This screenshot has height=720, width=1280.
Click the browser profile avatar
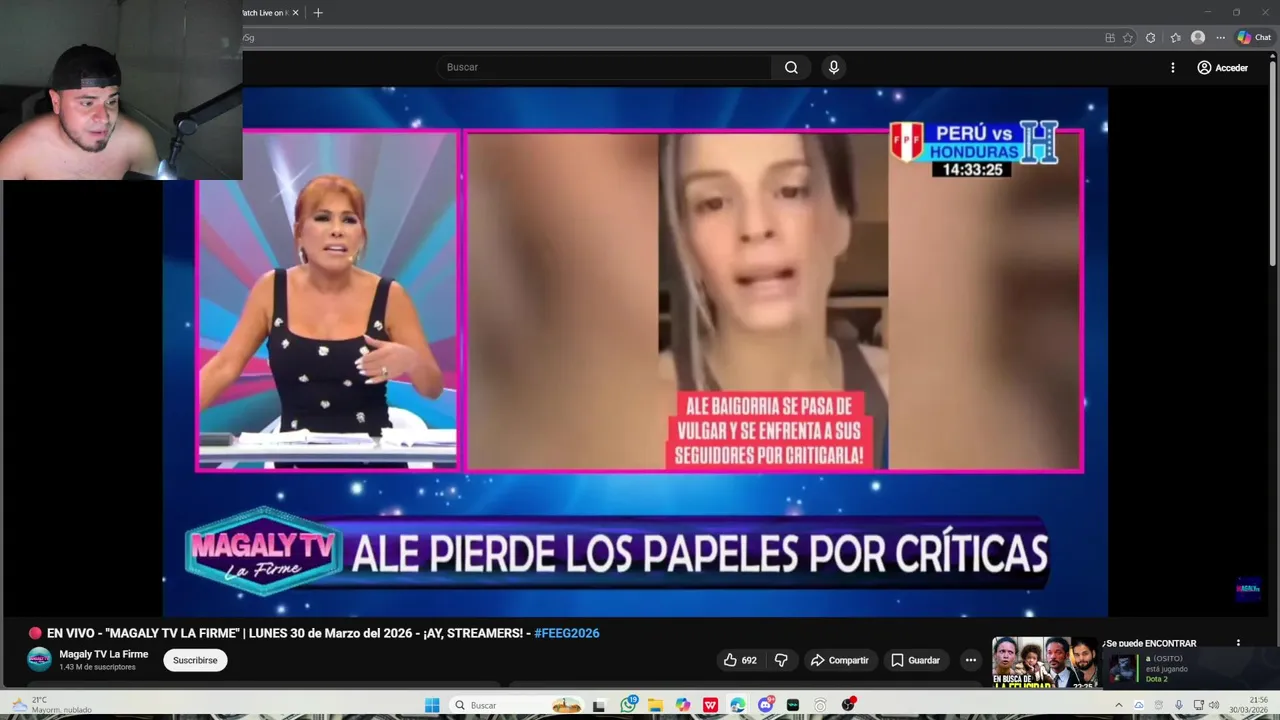(1198, 38)
